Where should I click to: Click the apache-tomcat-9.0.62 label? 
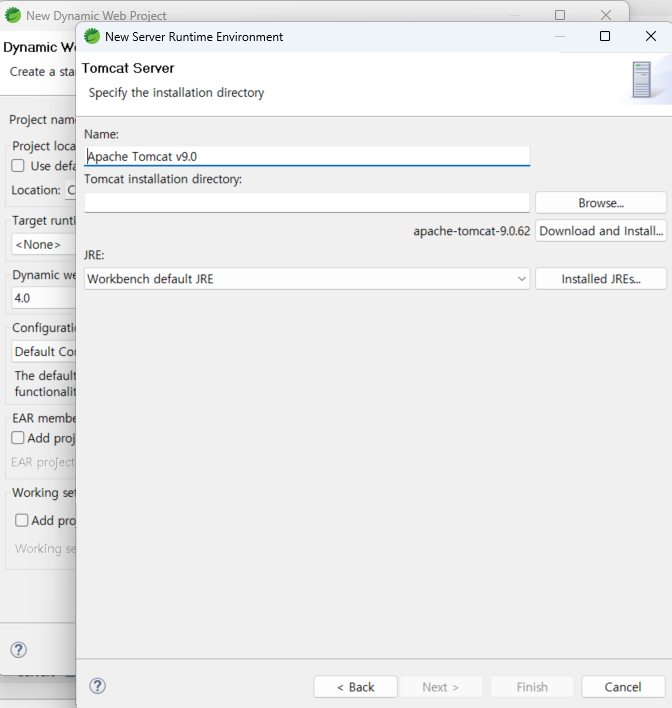tap(471, 231)
